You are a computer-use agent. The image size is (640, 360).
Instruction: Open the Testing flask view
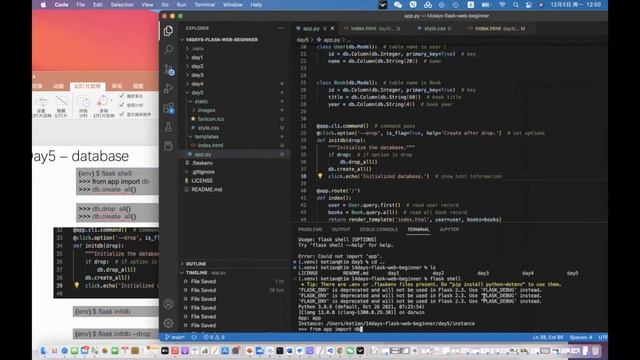[169, 127]
